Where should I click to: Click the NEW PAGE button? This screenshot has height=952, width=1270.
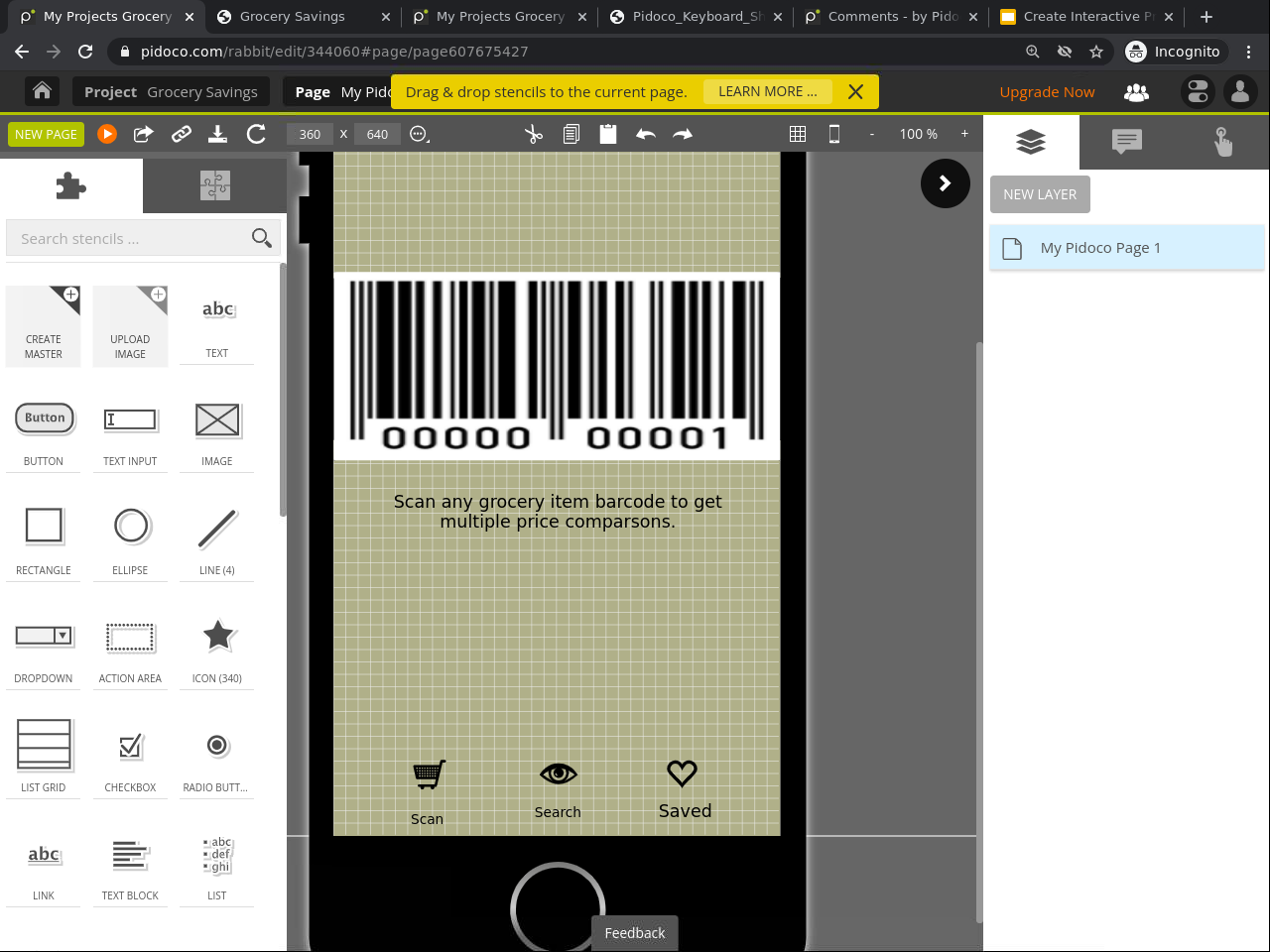point(46,134)
